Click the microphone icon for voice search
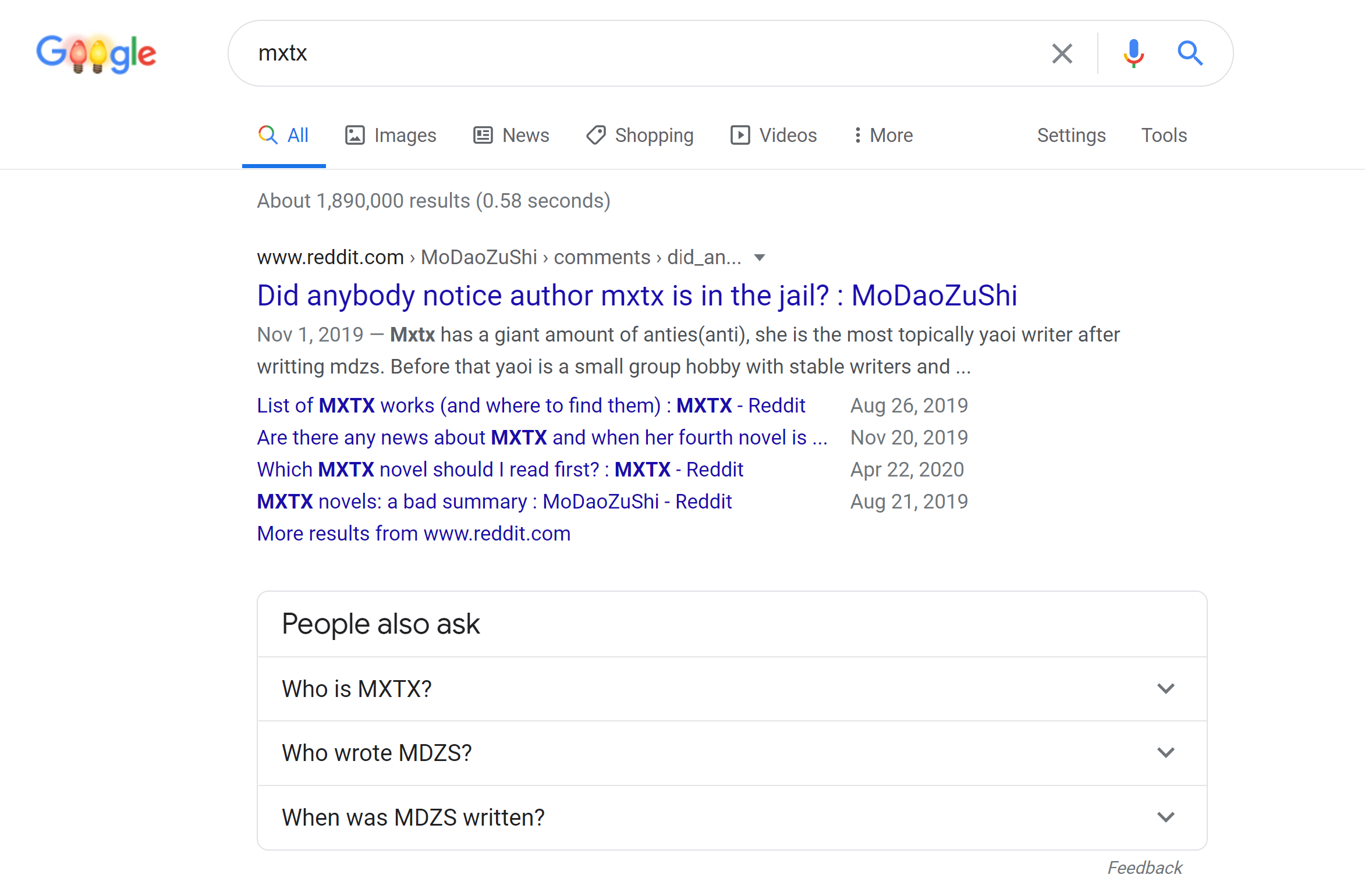Image resolution: width=1365 pixels, height=896 pixels. click(x=1132, y=53)
